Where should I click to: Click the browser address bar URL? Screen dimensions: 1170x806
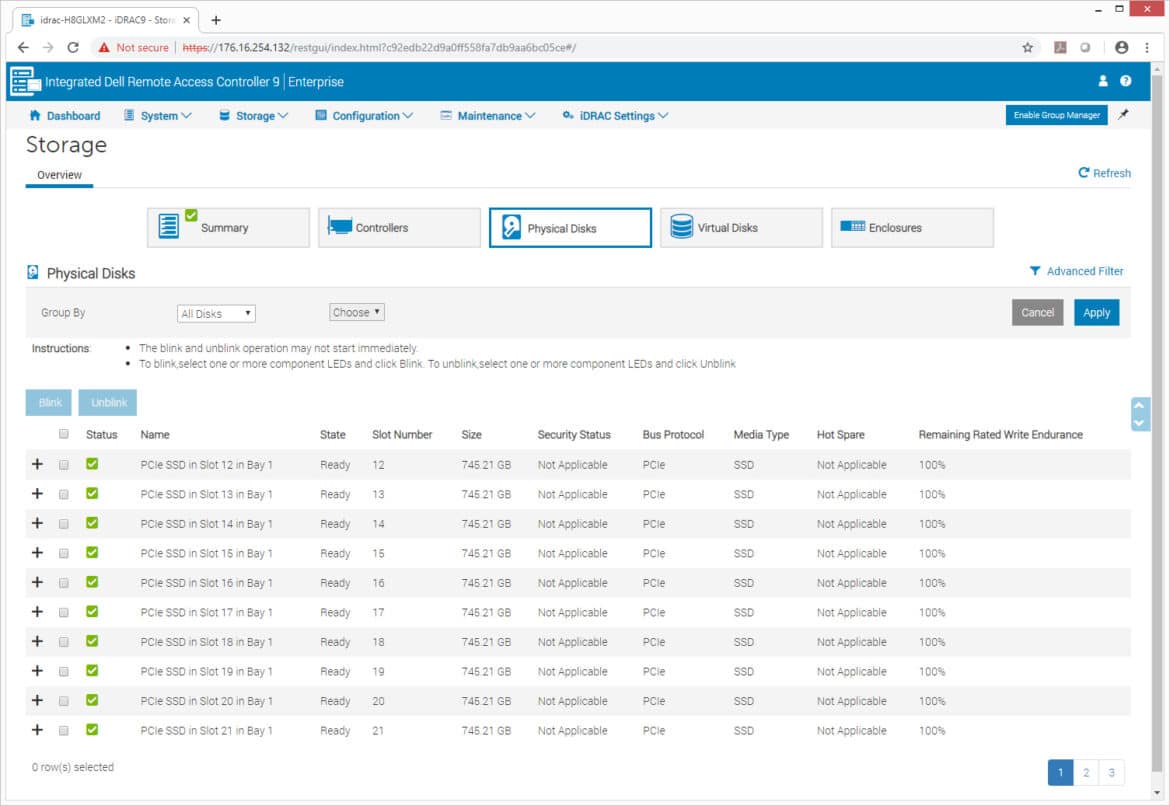[379, 48]
